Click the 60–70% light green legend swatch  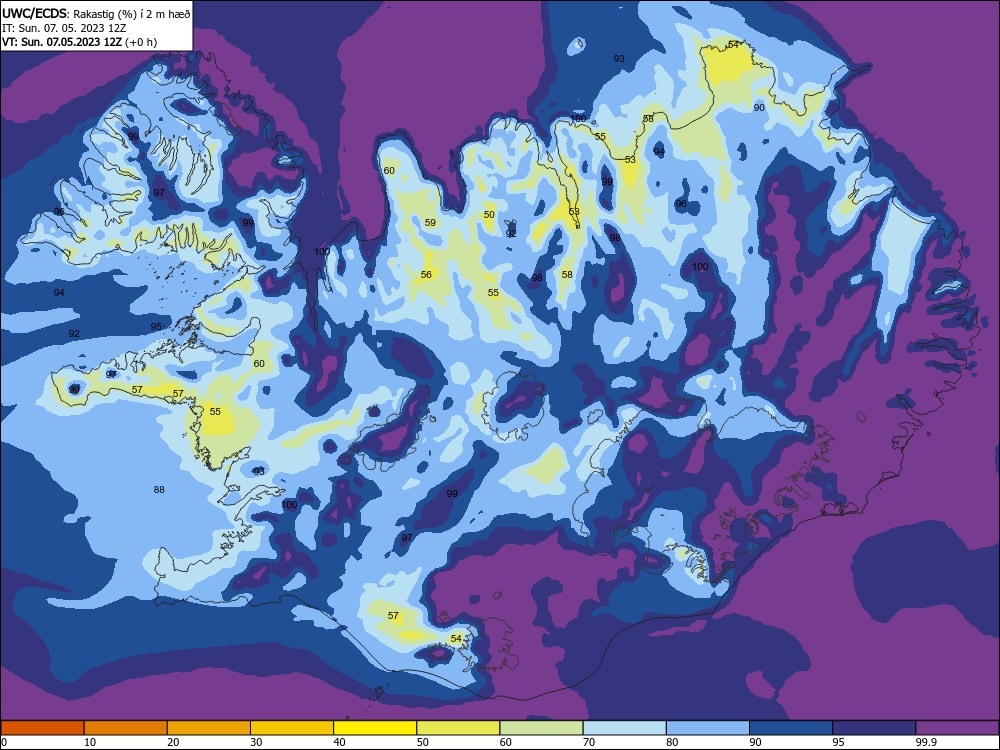click(x=541, y=728)
